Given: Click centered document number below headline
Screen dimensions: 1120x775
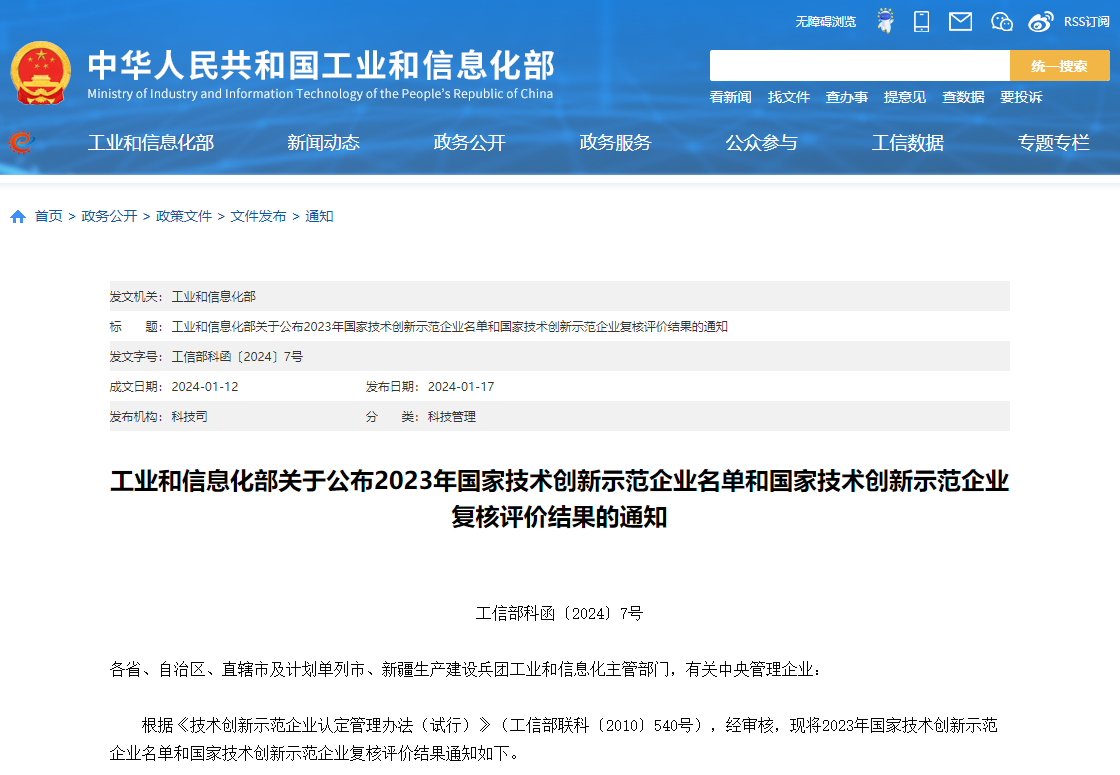Looking at the screenshot, I should point(559,614).
